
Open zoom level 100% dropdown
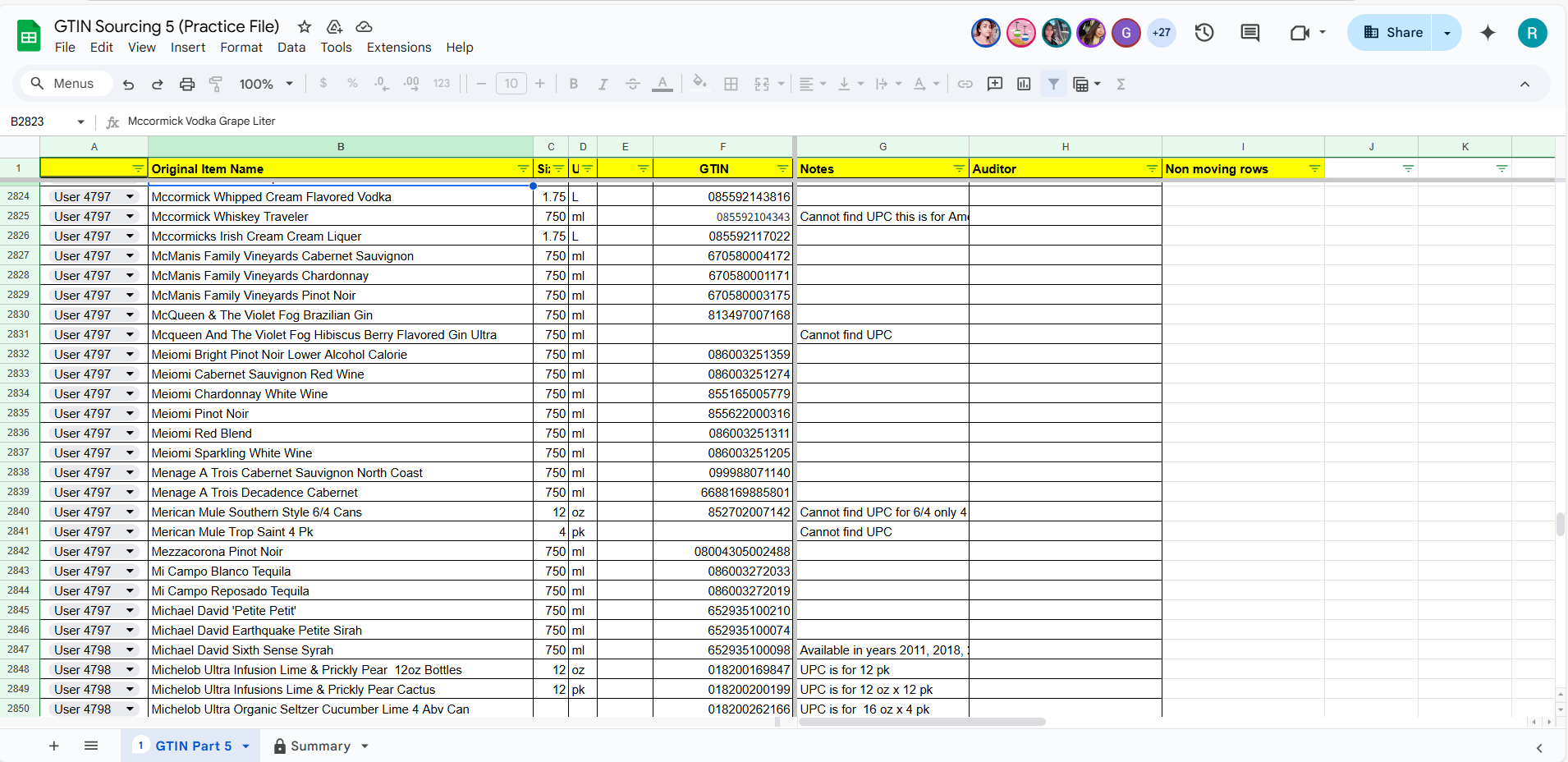(x=266, y=84)
